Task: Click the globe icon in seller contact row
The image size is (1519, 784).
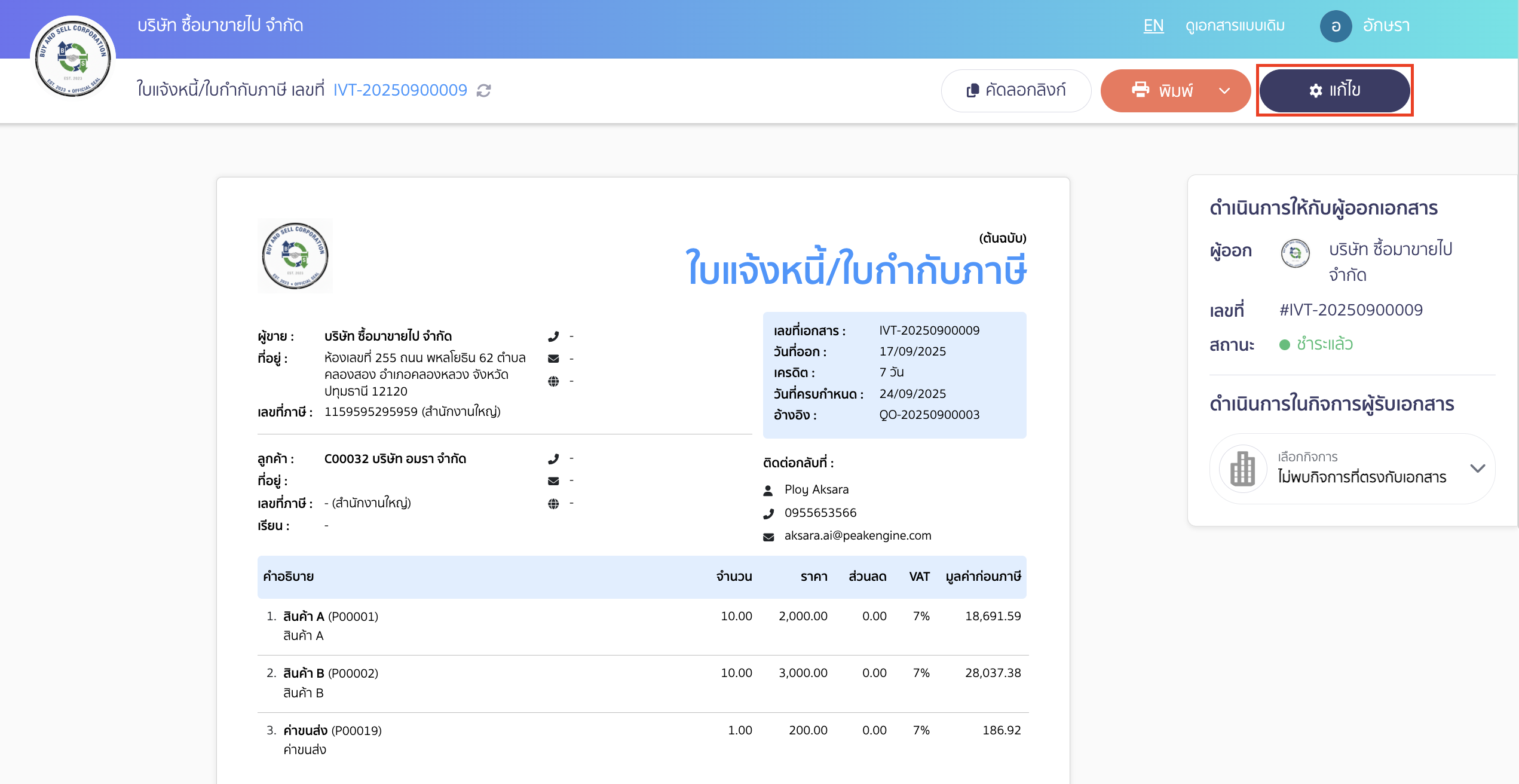Action: [x=553, y=381]
